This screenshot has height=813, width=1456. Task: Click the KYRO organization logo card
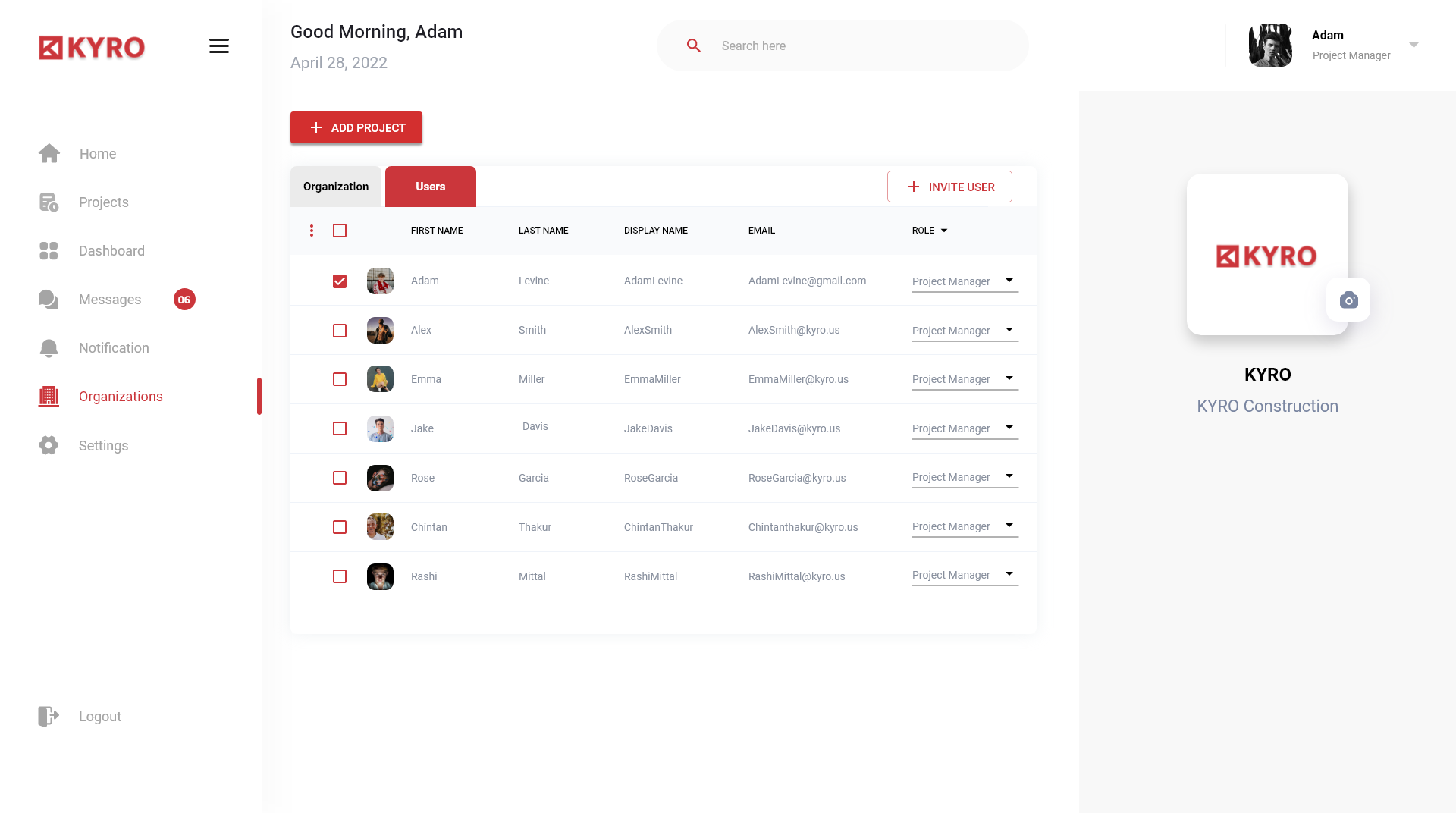(1267, 255)
